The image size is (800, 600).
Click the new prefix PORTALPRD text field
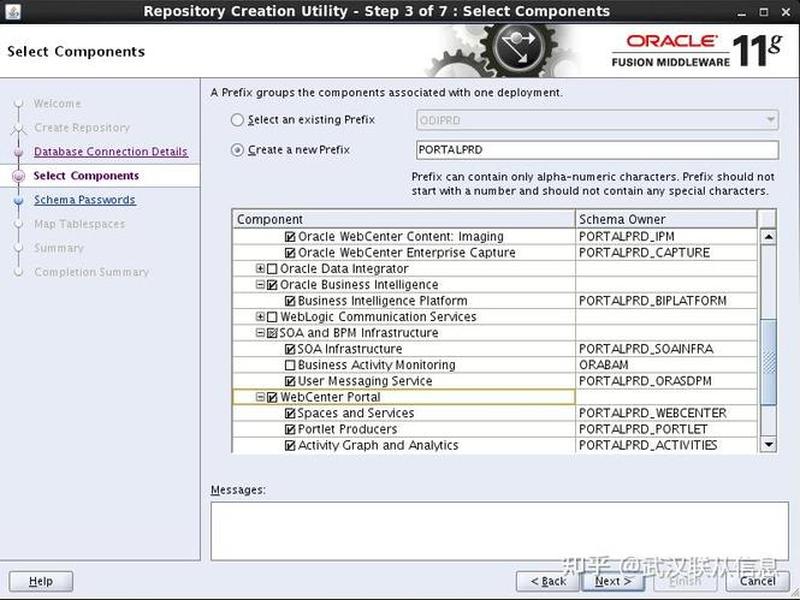point(597,150)
